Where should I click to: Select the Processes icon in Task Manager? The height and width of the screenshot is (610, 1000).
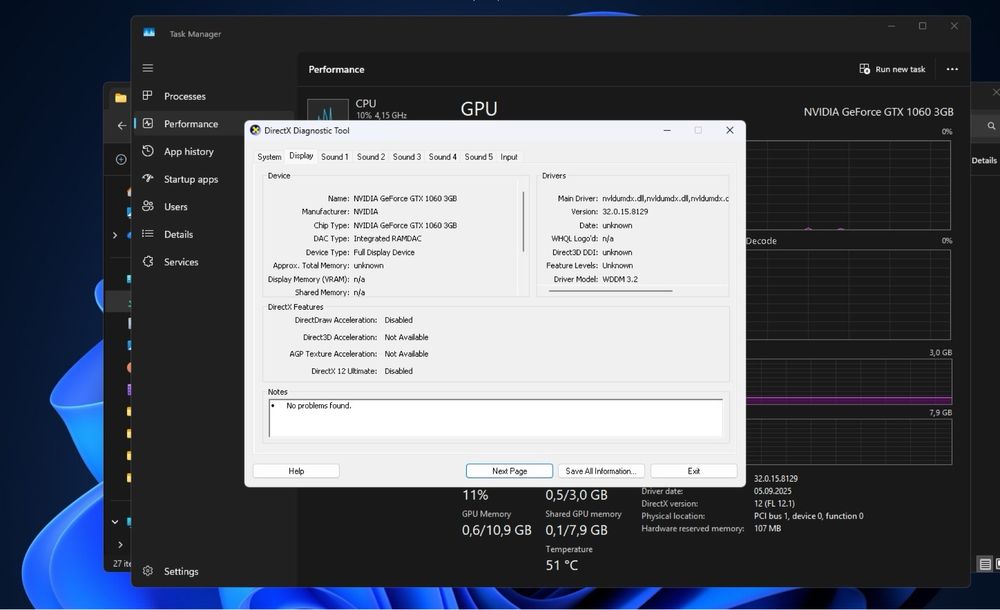[x=147, y=96]
